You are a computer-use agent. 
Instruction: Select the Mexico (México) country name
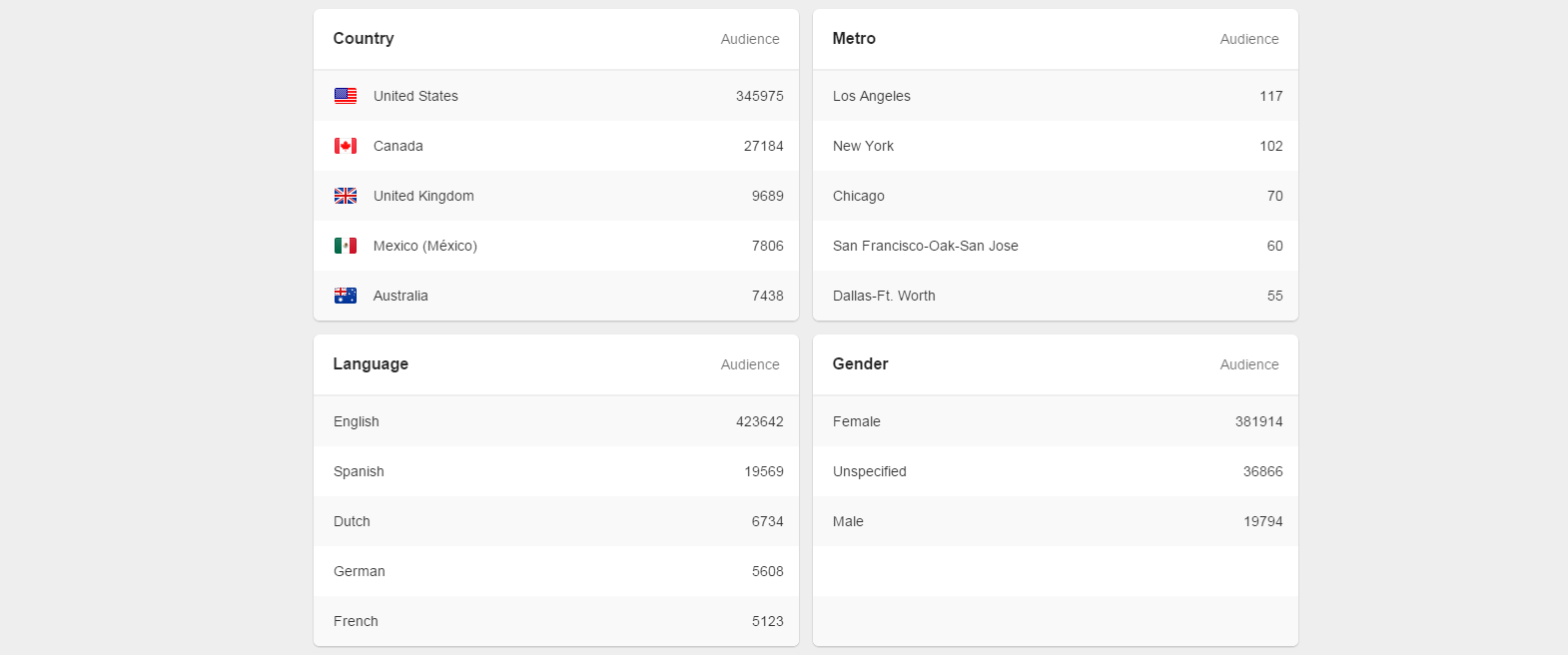[x=424, y=246]
